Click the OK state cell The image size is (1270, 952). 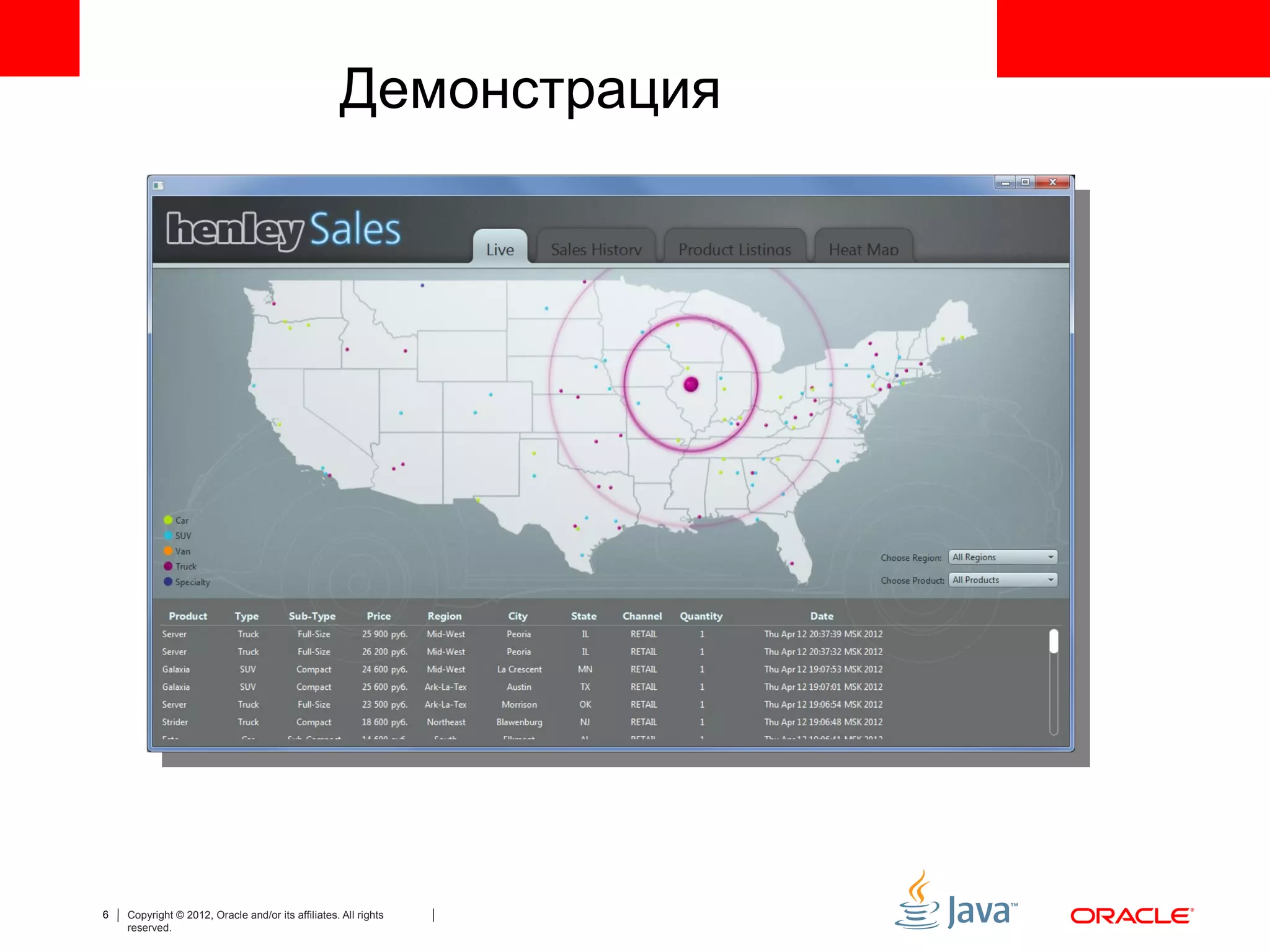[x=585, y=705]
